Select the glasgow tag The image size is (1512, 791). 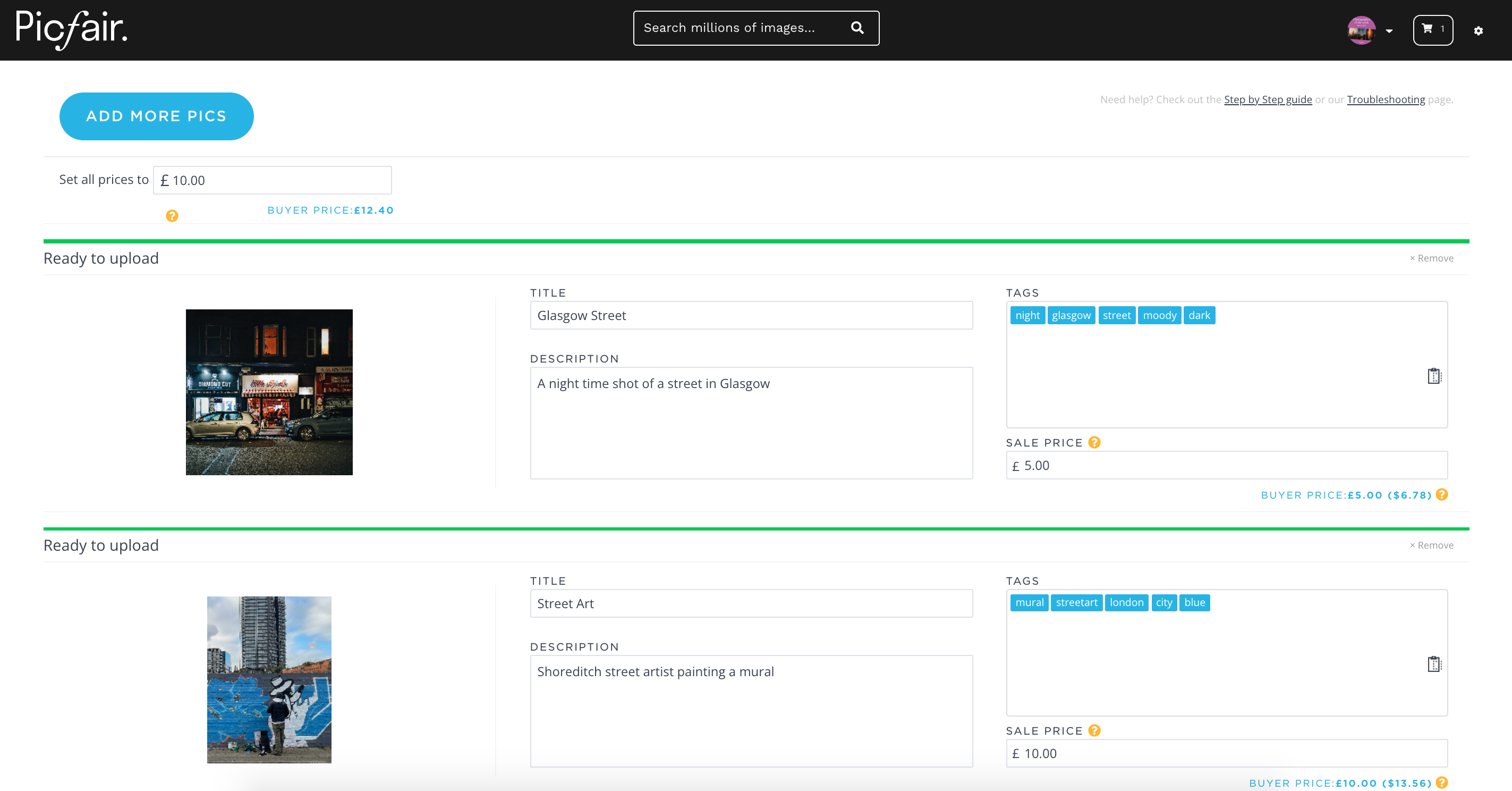coord(1071,315)
